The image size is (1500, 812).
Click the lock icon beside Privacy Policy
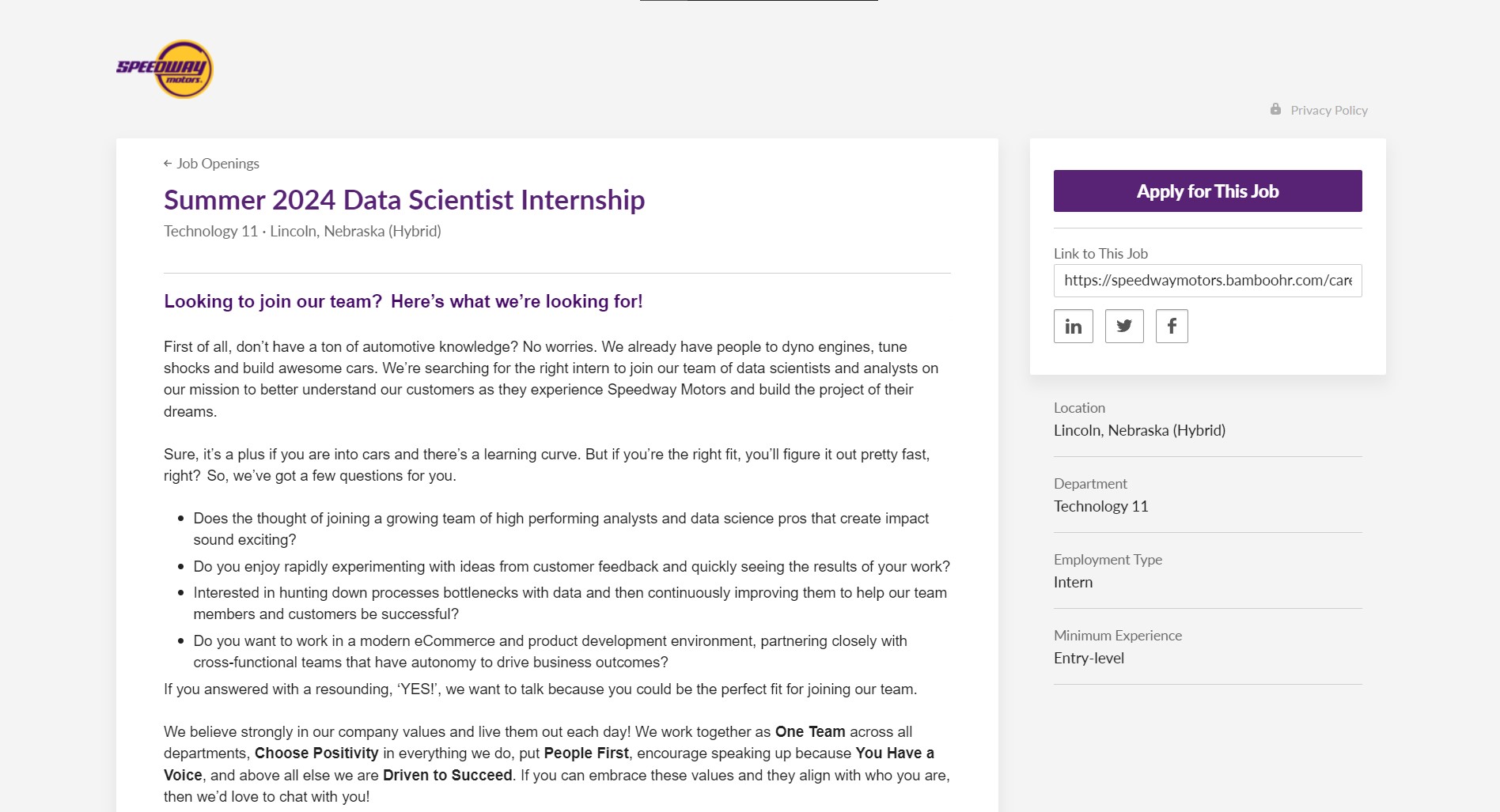coord(1275,110)
